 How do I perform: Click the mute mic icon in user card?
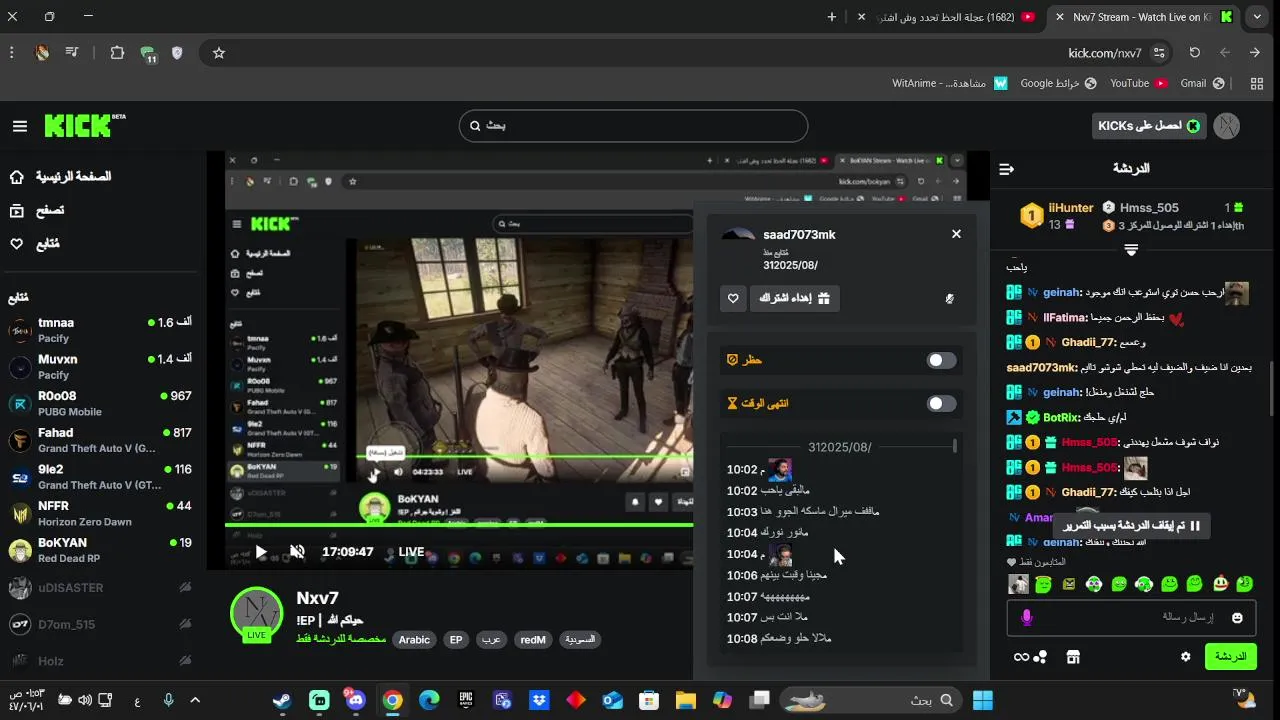click(949, 298)
